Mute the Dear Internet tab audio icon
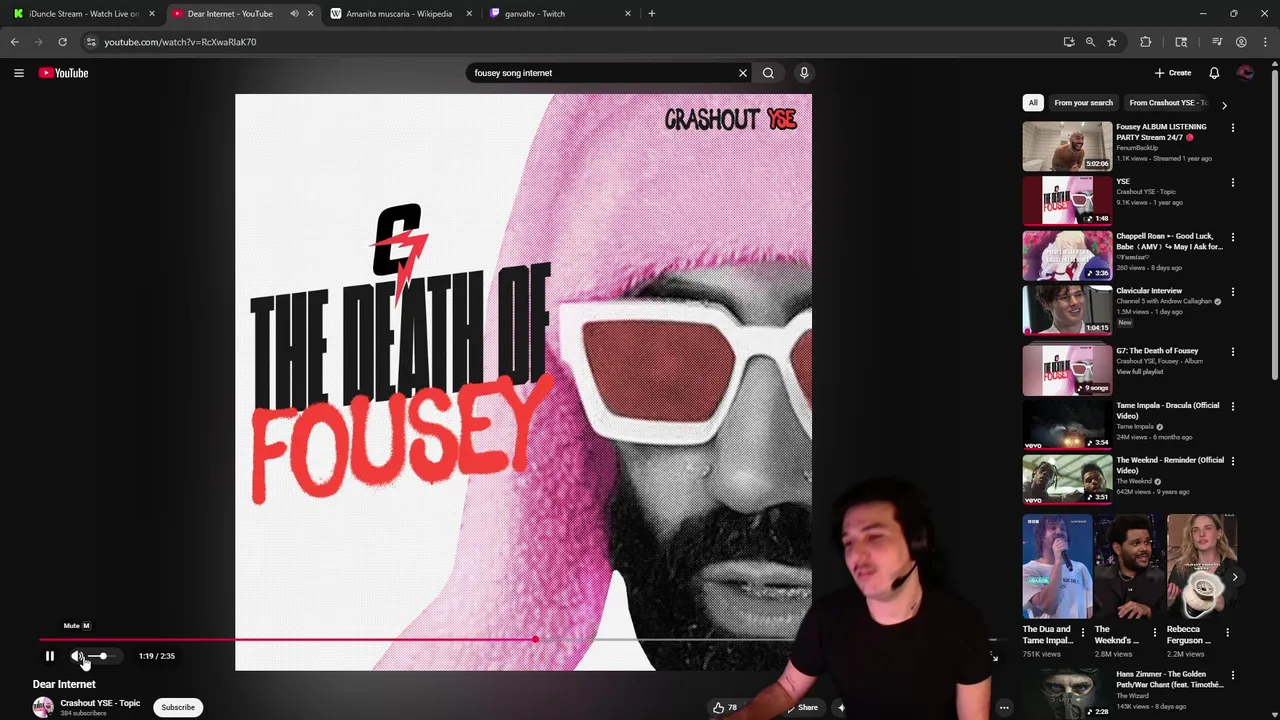Screen dimensions: 1280x720 (x=294, y=14)
